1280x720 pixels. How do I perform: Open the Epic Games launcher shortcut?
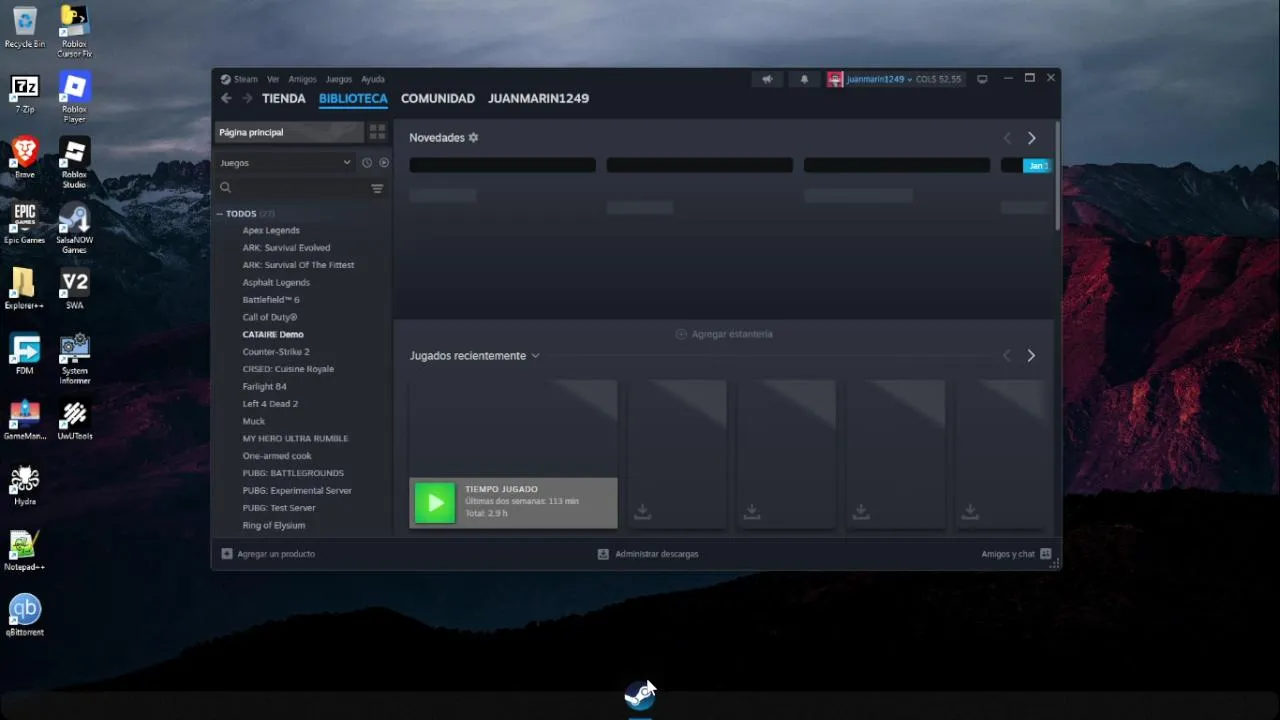click(24, 224)
